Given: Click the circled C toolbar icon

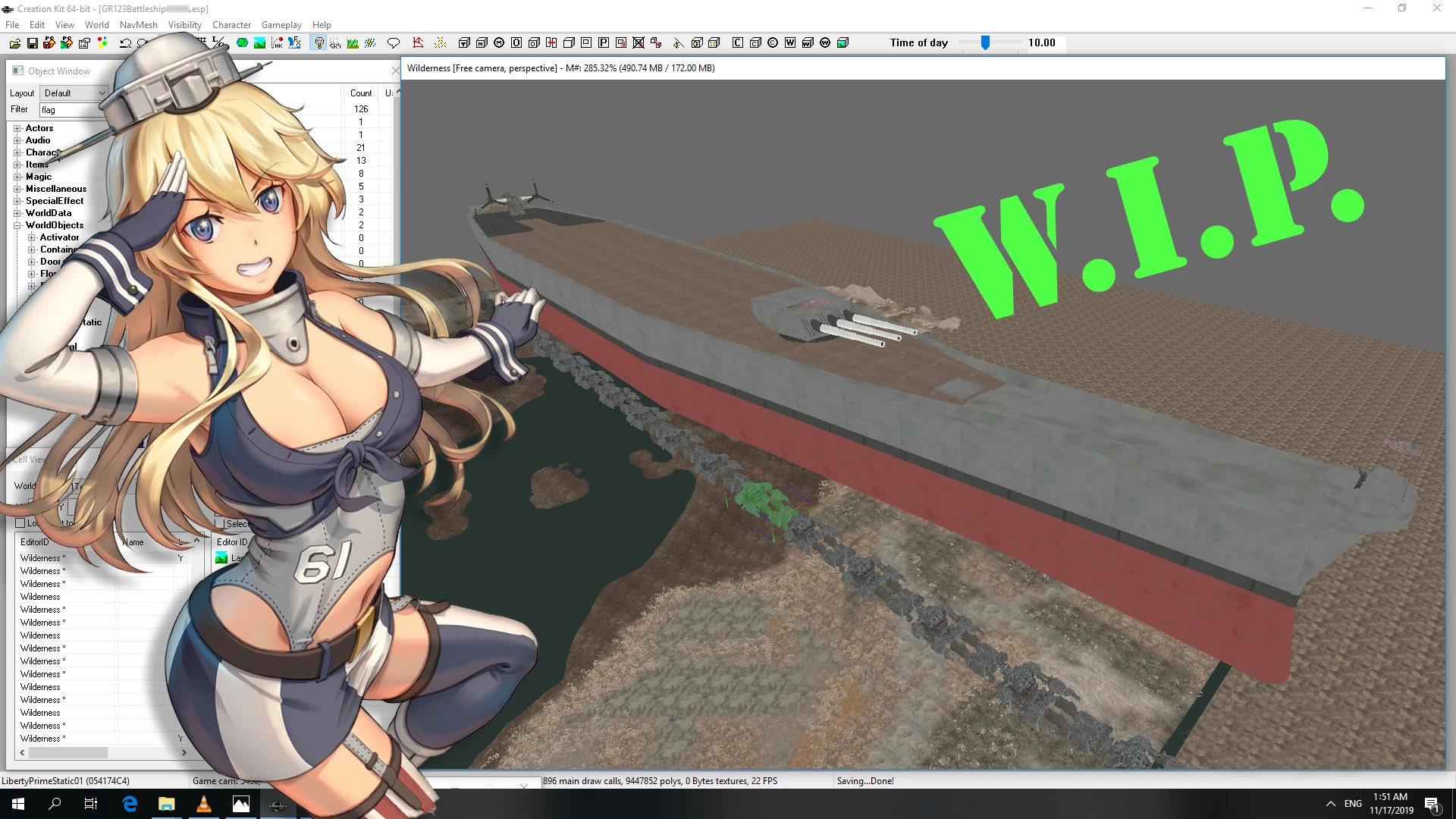Looking at the screenshot, I should pos(773,43).
